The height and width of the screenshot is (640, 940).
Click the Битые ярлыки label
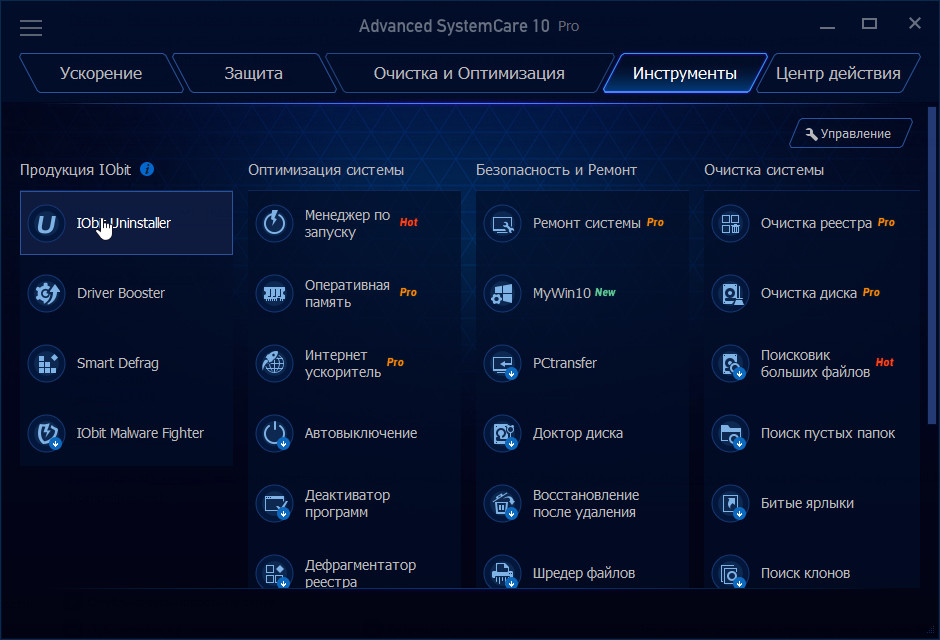tap(807, 503)
